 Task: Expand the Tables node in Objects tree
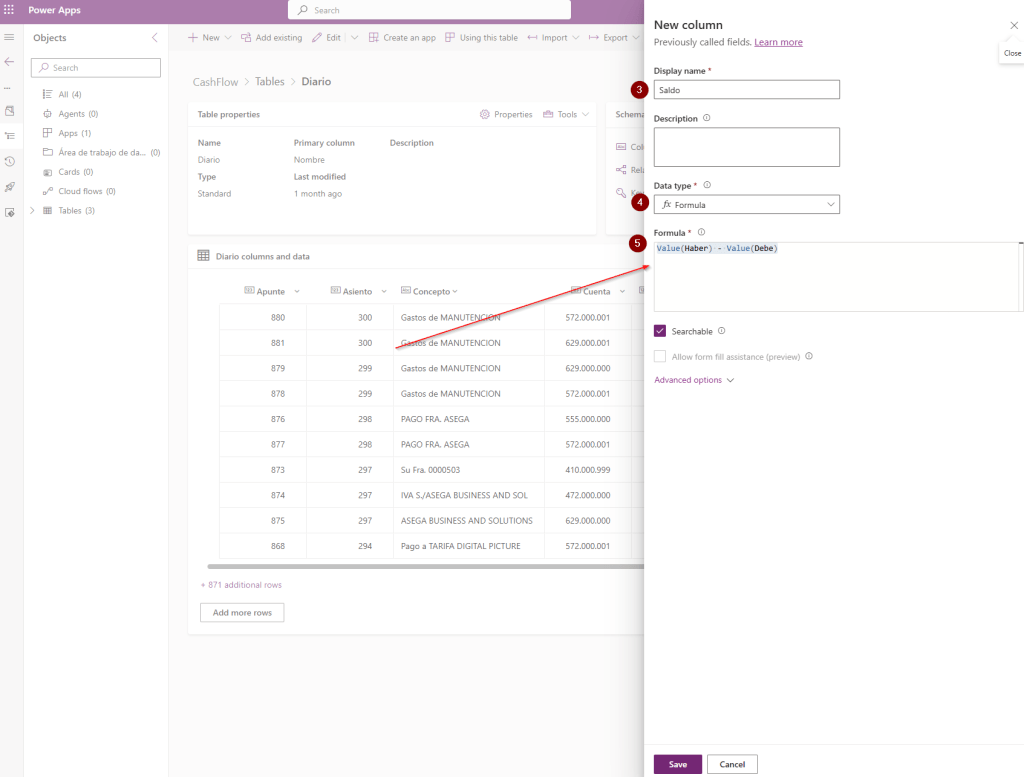pos(33,211)
